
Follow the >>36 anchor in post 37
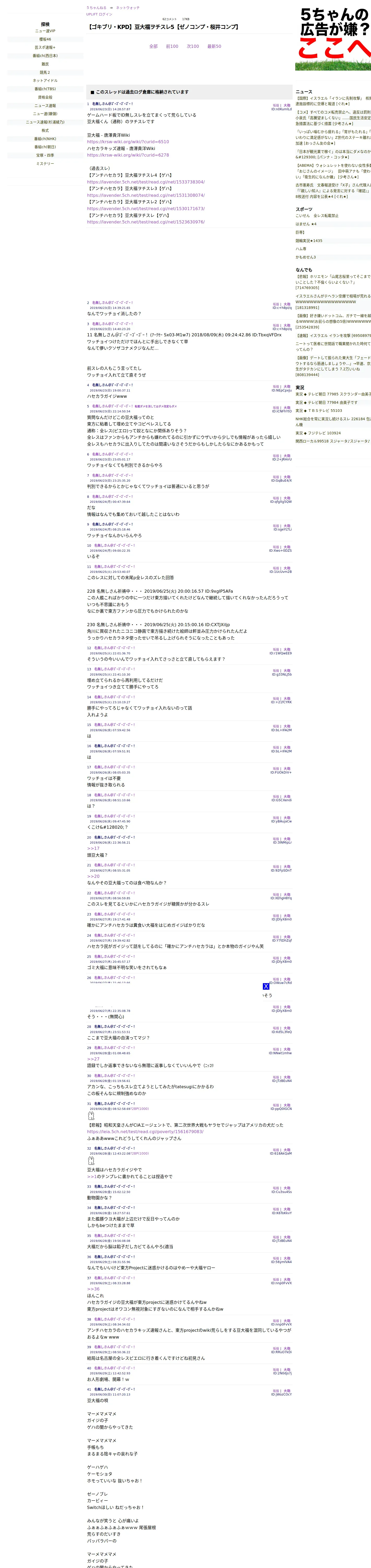(93, 1289)
